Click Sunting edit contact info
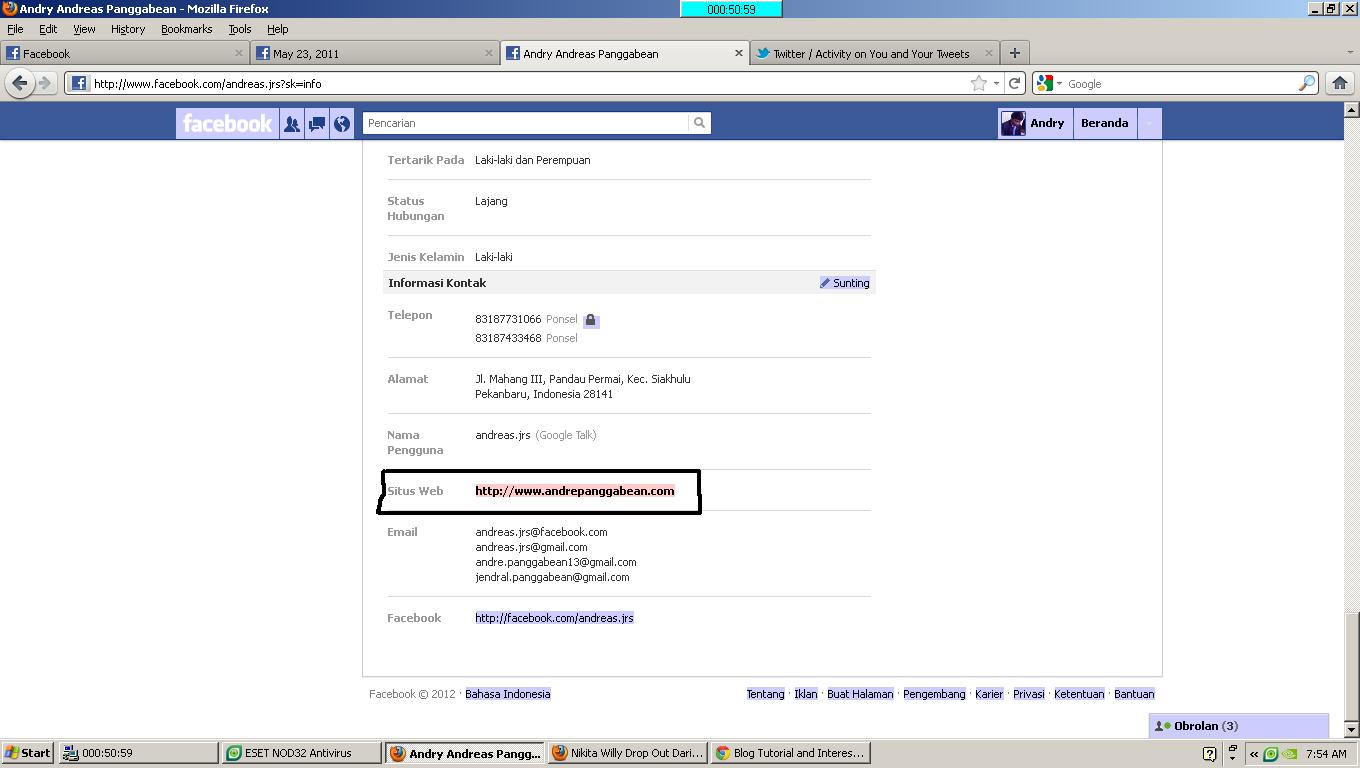1360x768 pixels. coord(845,283)
